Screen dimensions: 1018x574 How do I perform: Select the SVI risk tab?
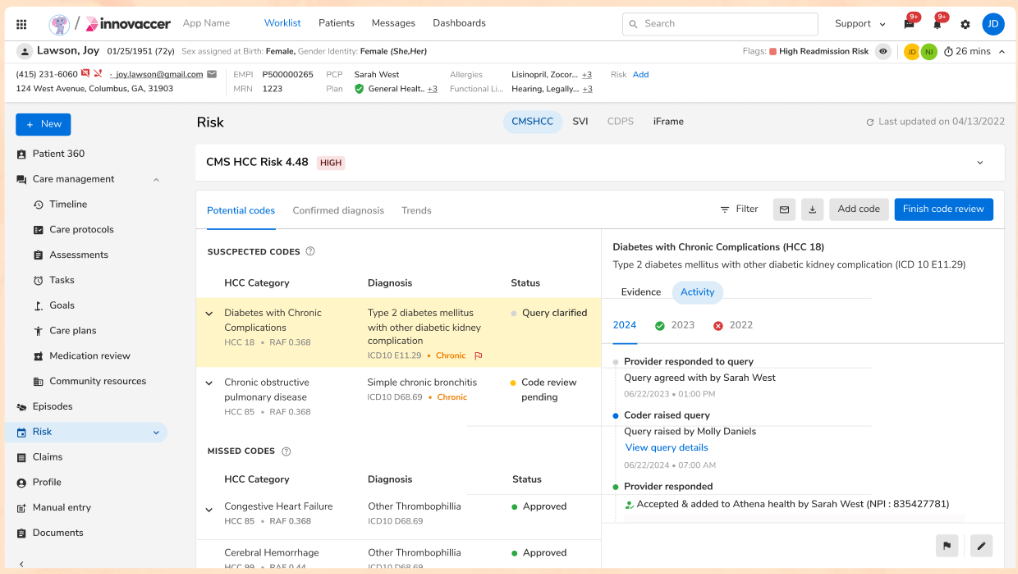[x=580, y=122]
